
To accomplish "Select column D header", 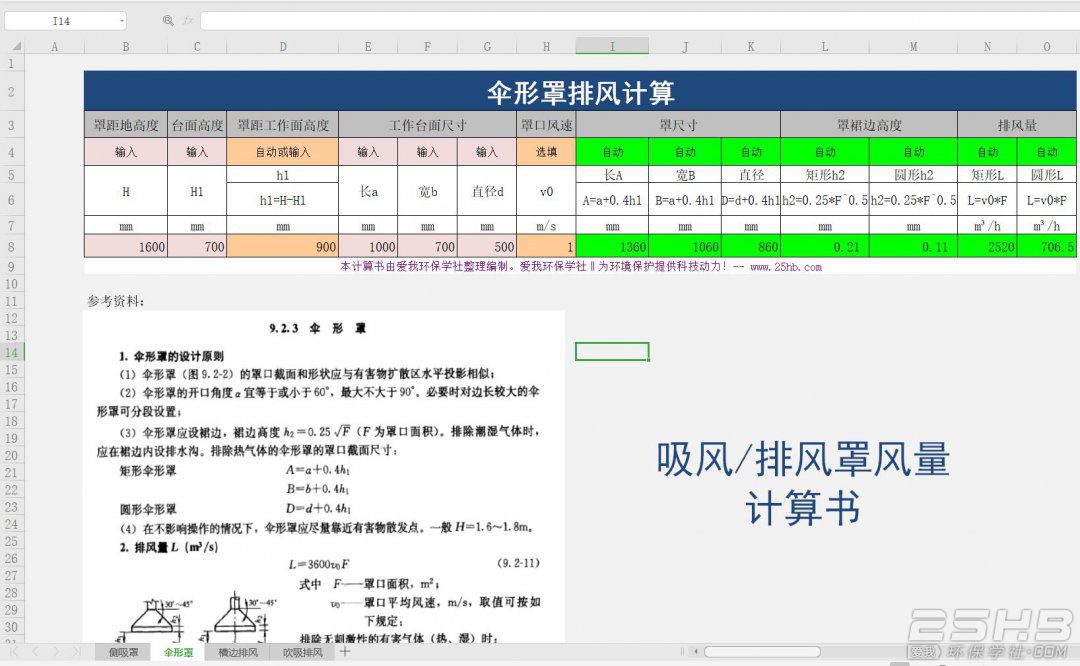I will coord(282,47).
